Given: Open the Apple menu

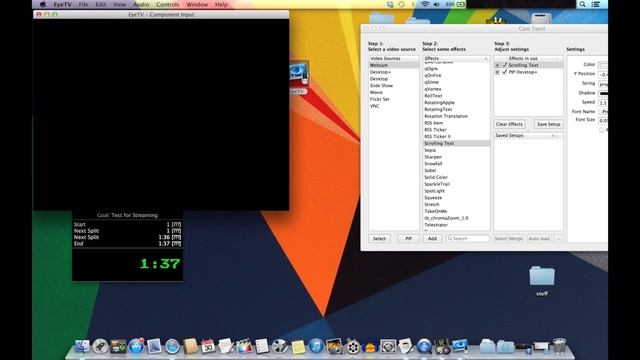Looking at the screenshot, I should 43,4.
